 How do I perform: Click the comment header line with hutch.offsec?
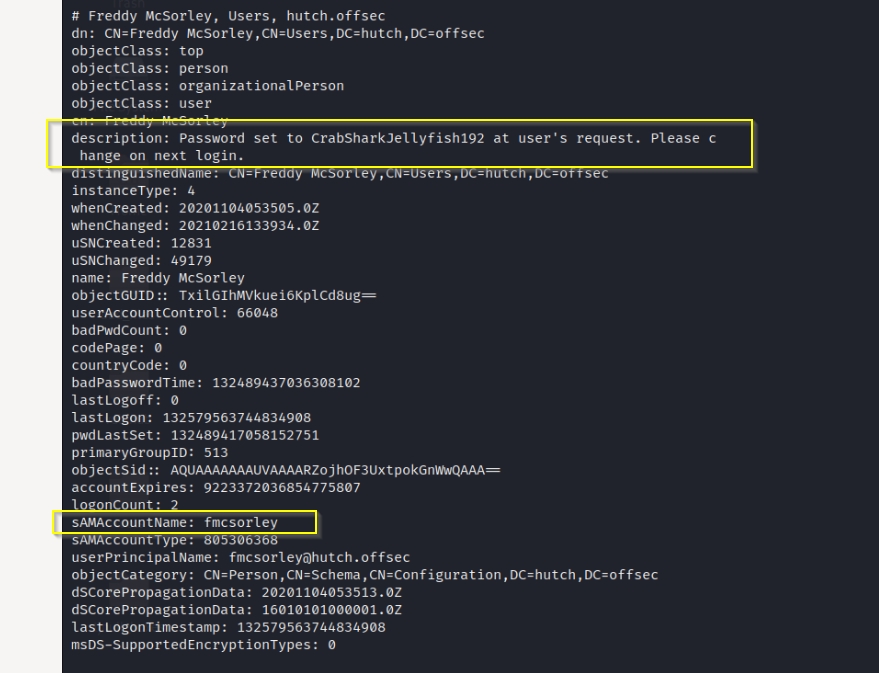(228, 16)
